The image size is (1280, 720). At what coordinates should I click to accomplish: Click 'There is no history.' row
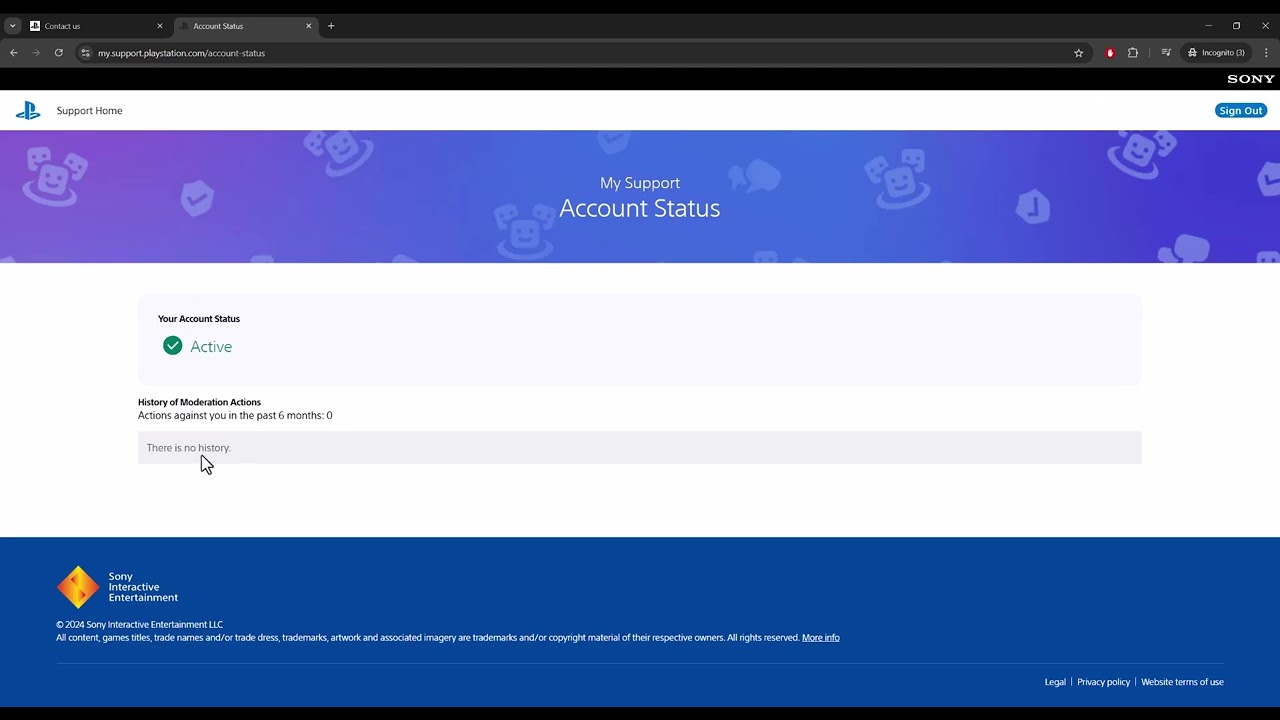click(640, 448)
